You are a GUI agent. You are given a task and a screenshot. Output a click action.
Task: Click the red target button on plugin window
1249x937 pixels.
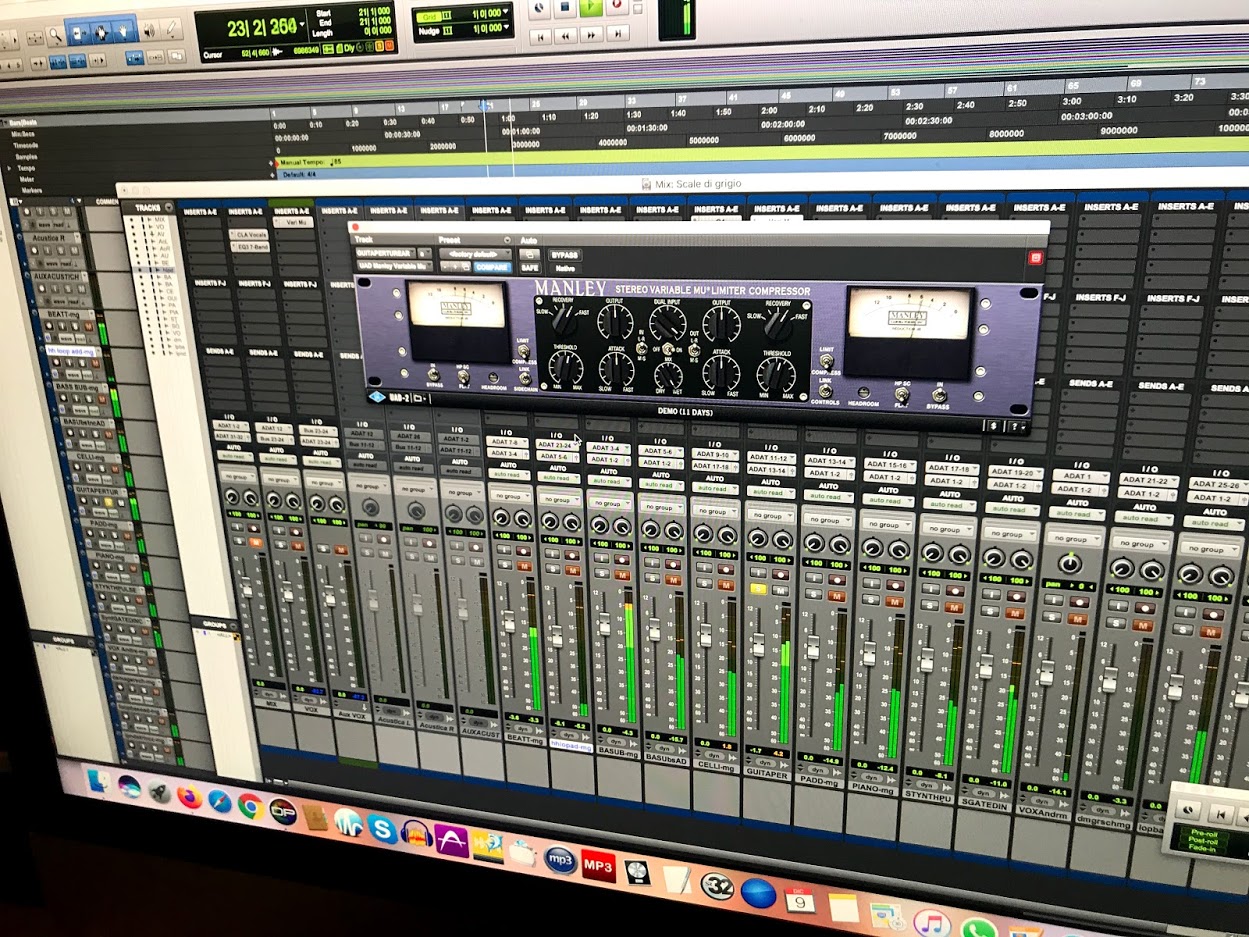coord(1034,257)
